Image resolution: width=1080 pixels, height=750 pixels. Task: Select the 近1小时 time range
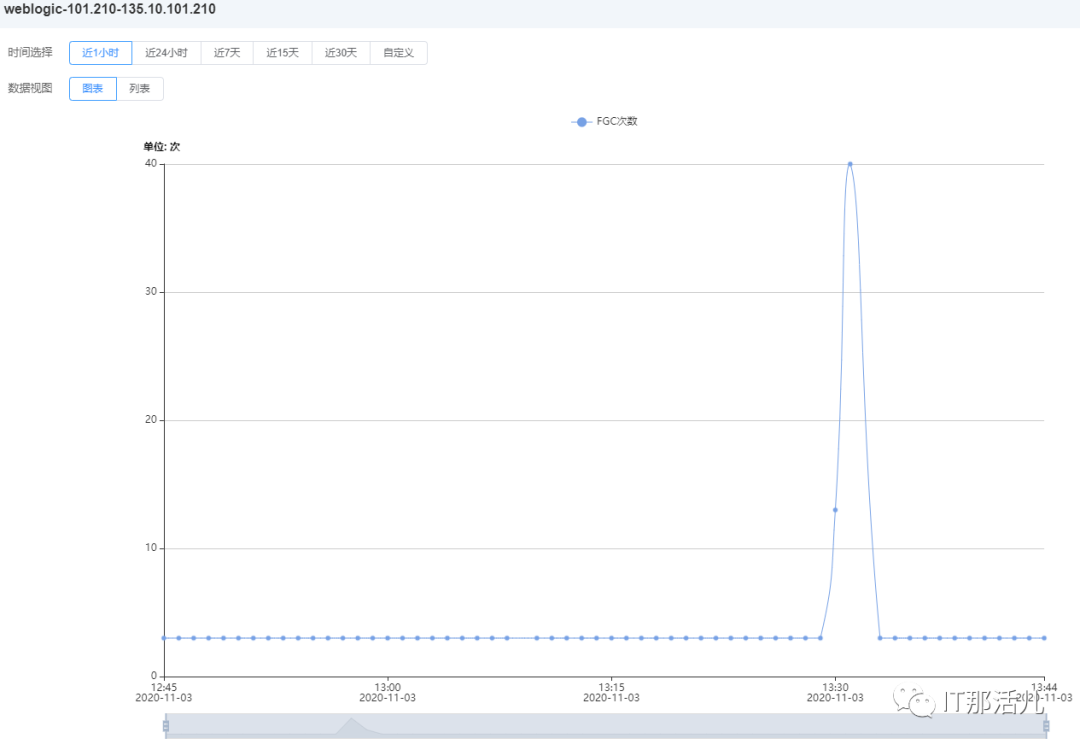pyautogui.click(x=100, y=53)
